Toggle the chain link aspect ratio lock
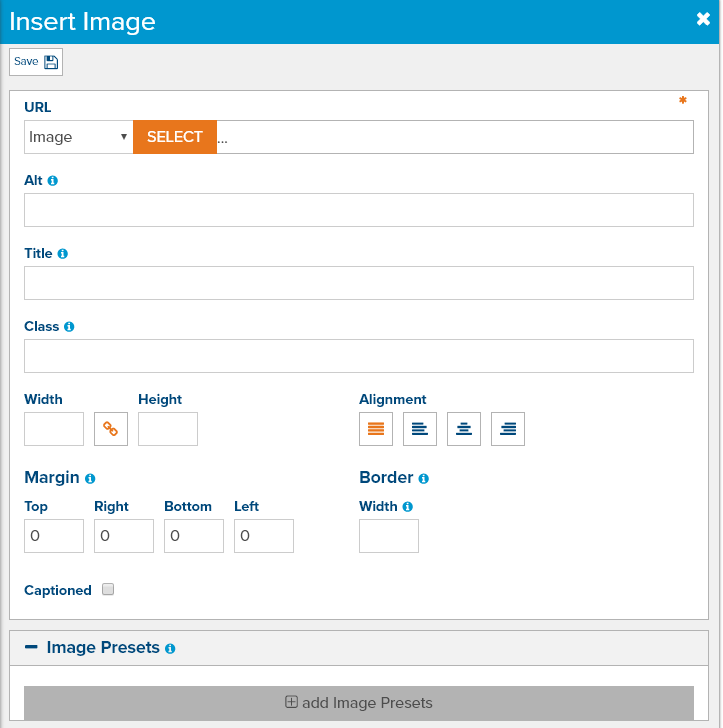The image size is (723, 728). [x=111, y=429]
